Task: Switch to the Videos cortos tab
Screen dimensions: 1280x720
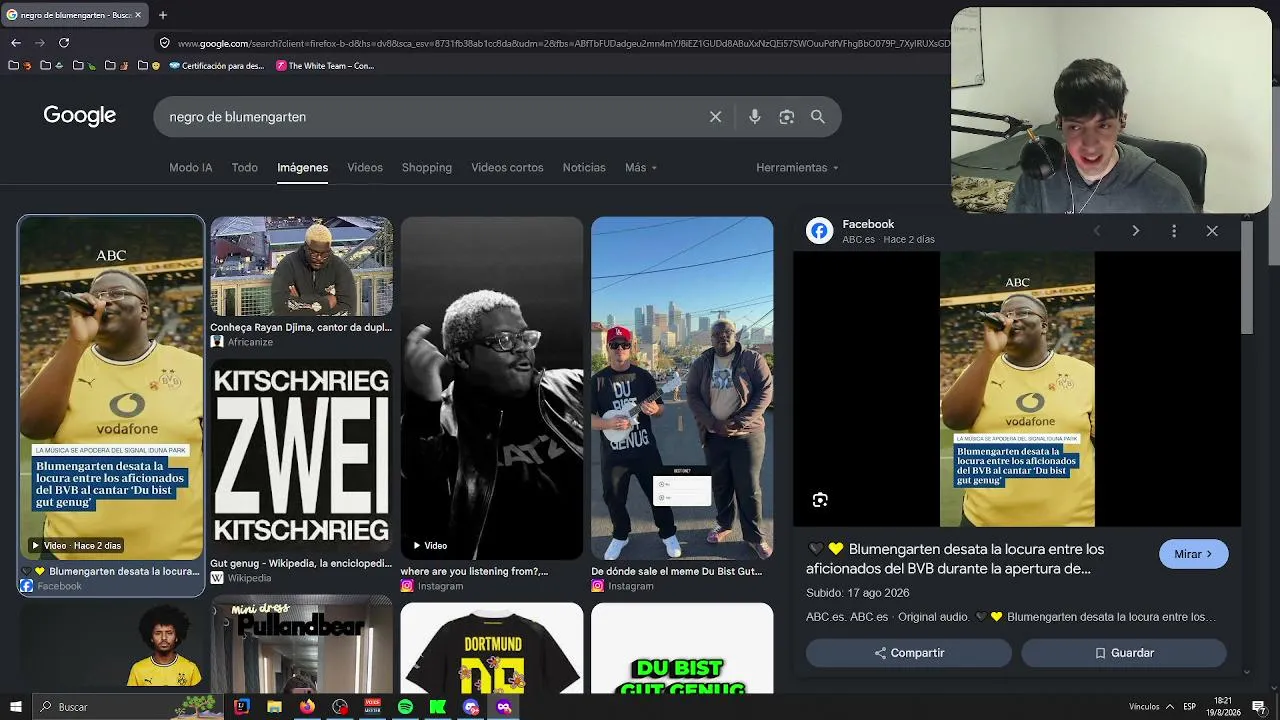Action: [507, 167]
